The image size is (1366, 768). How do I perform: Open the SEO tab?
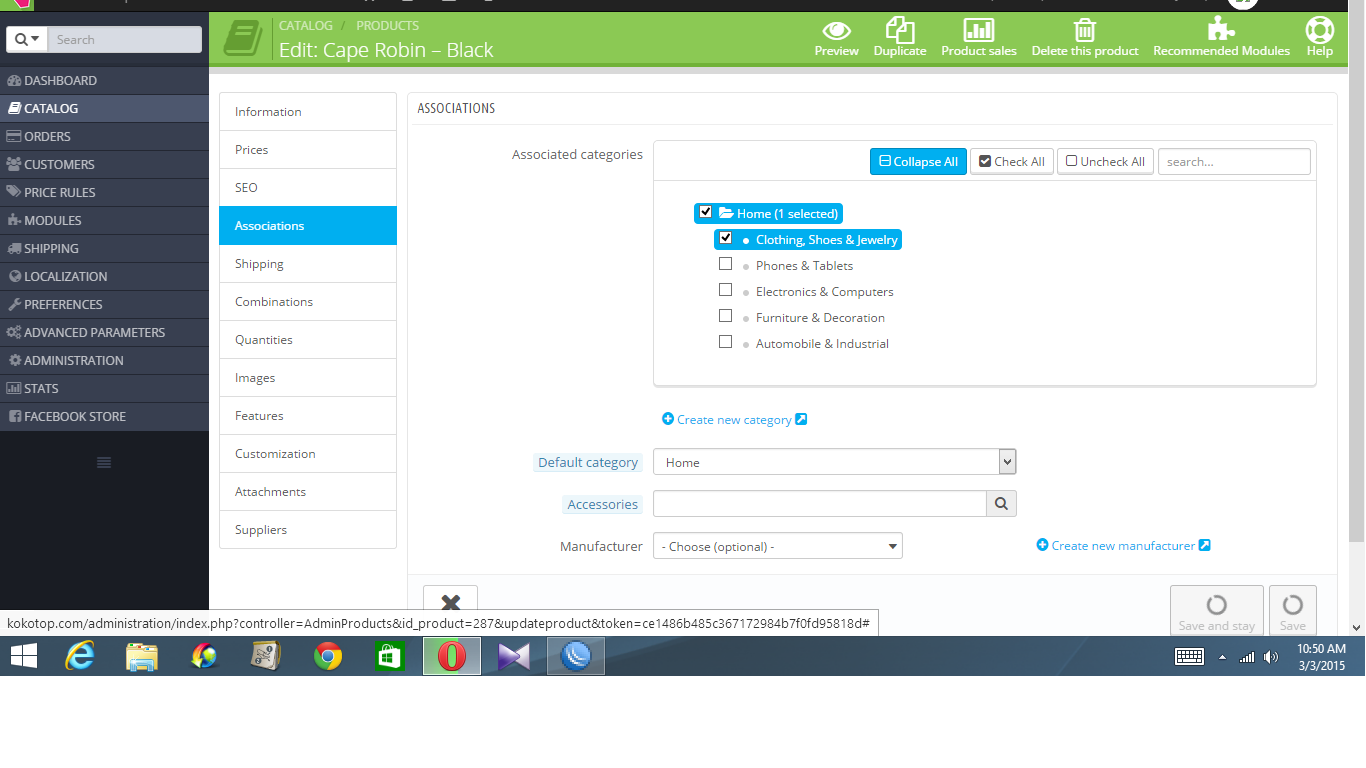(308, 188)
